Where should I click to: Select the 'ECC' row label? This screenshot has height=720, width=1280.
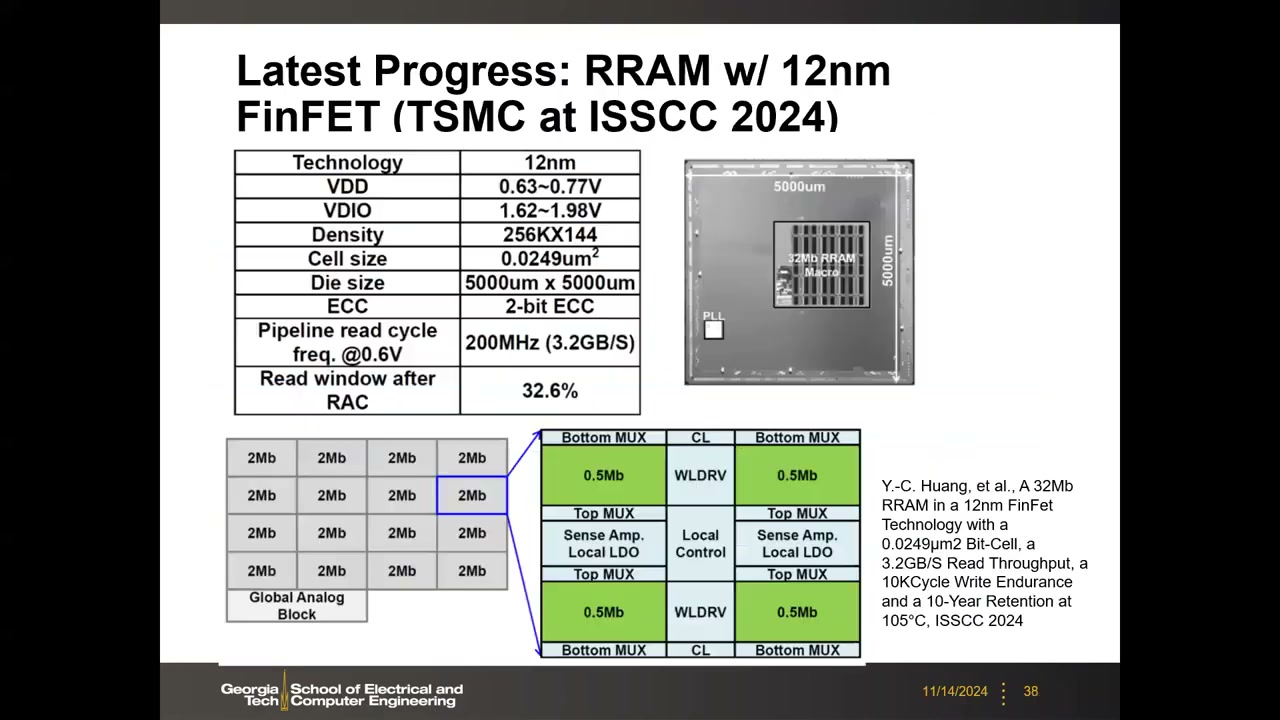tap(347, 307)
